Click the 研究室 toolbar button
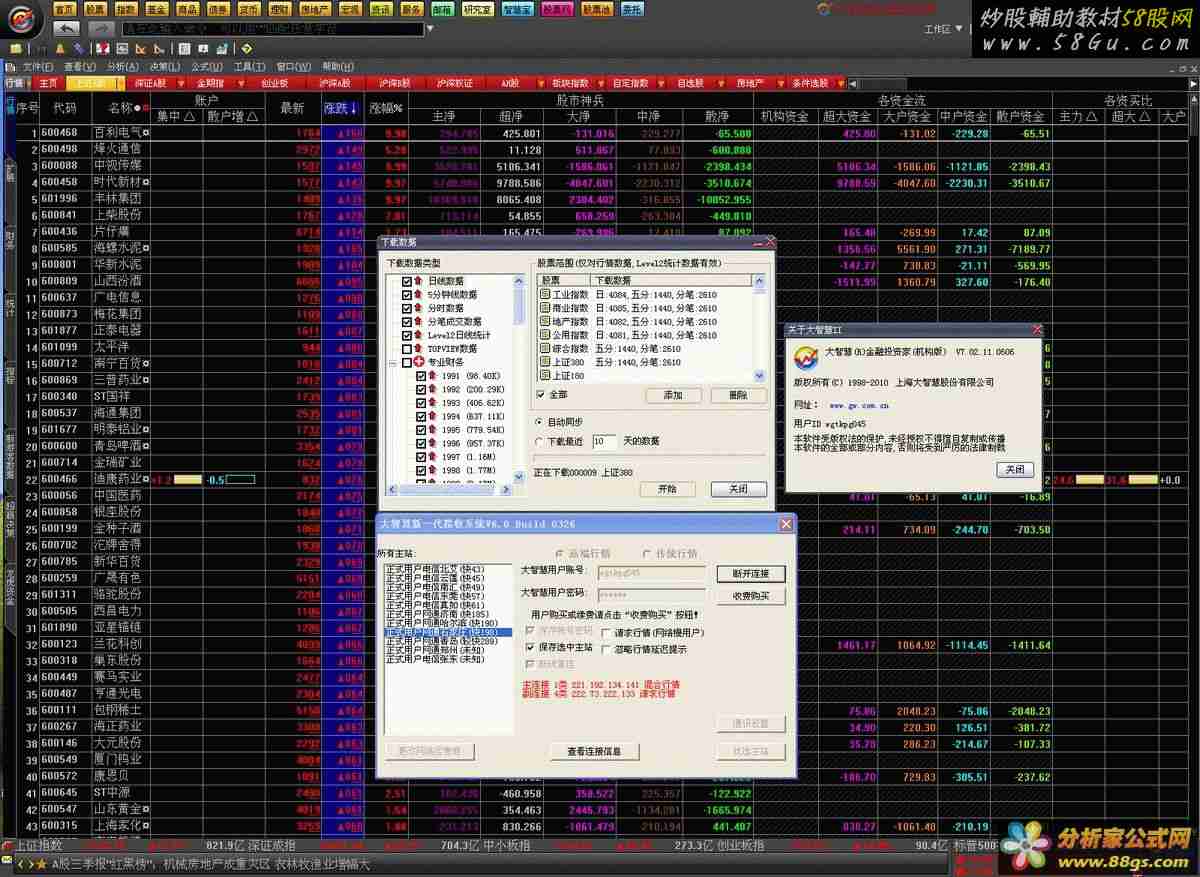1200x877 pixels. [478, 8]
